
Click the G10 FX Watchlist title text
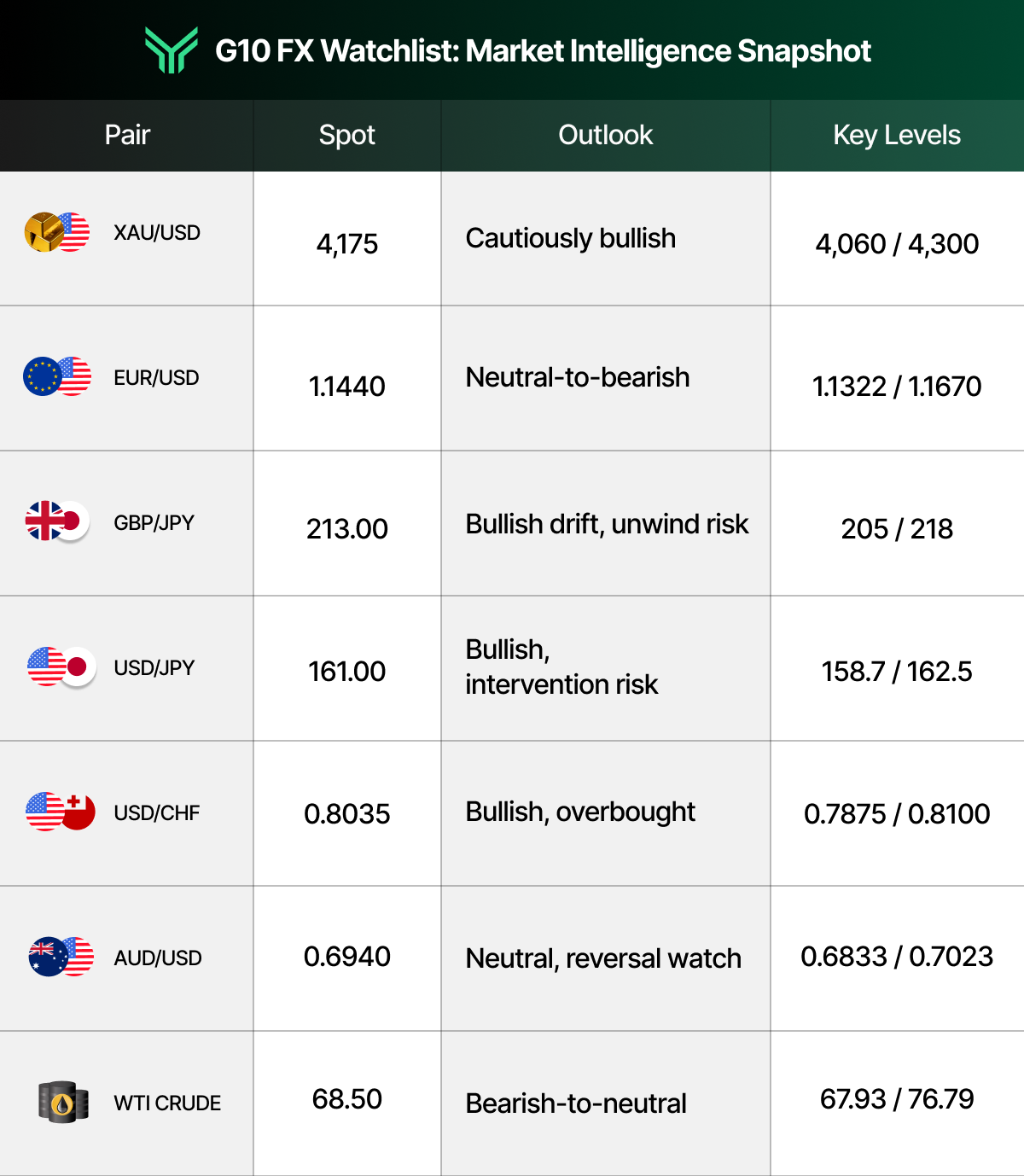click(543, 51)
